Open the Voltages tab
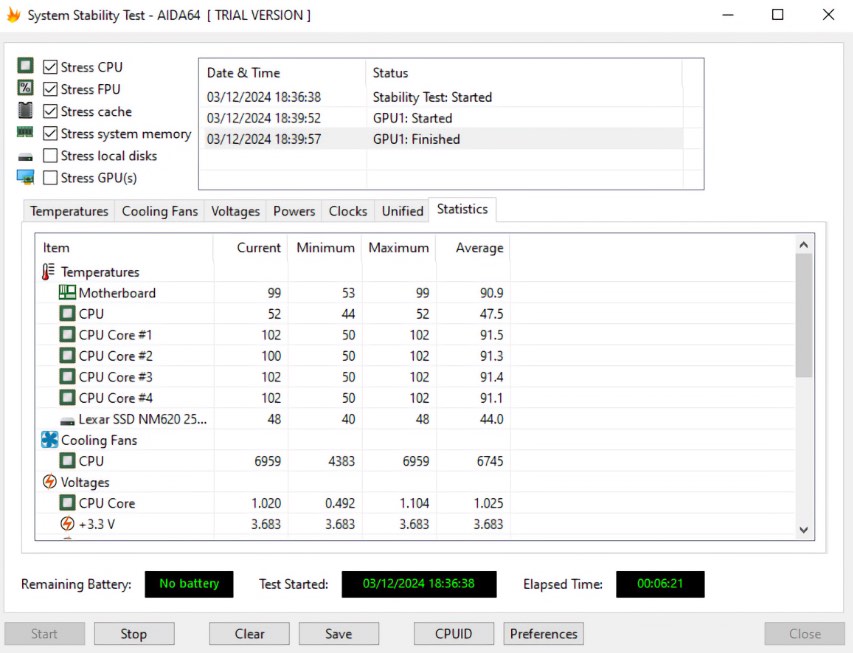 coord(235,211)
